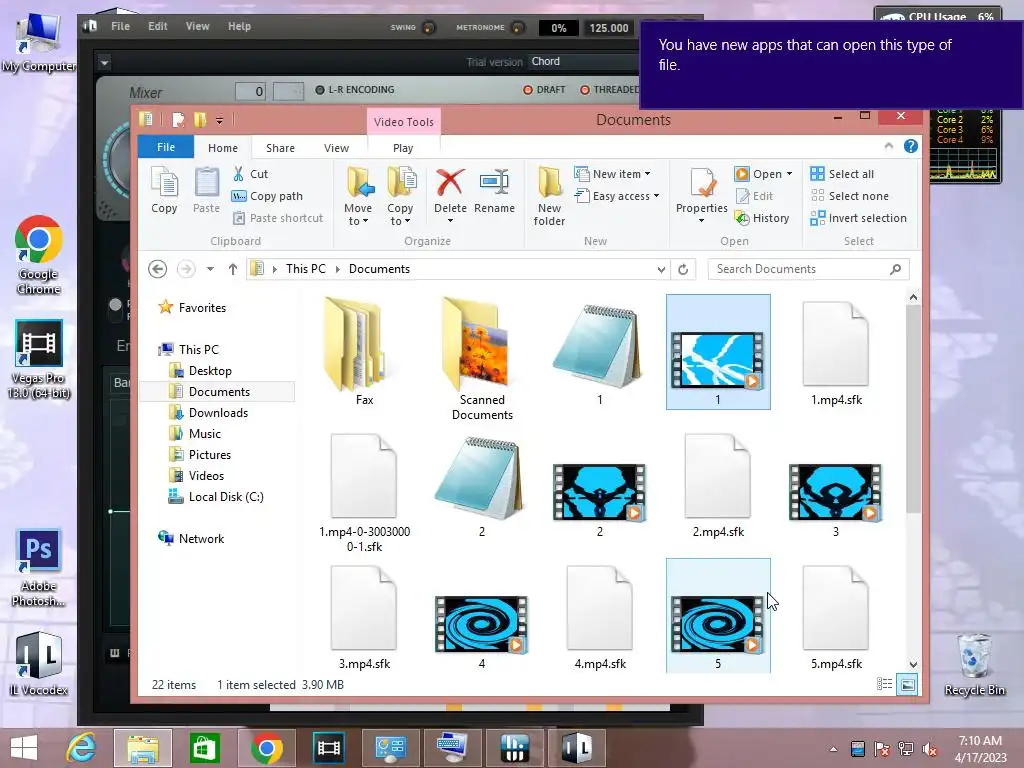Click the Back navigation arrow
The width and height of the screenshot is (1024, 768).
[157, 269]
